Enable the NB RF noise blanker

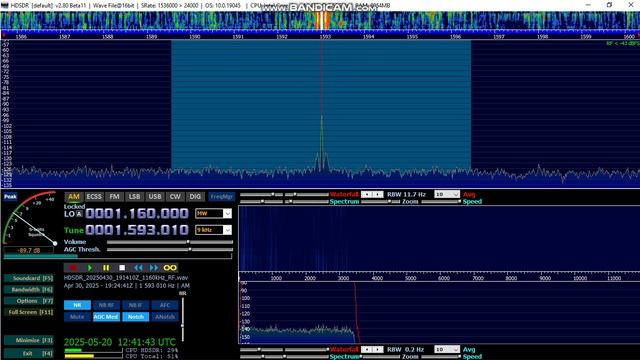(x=106, y=305)
